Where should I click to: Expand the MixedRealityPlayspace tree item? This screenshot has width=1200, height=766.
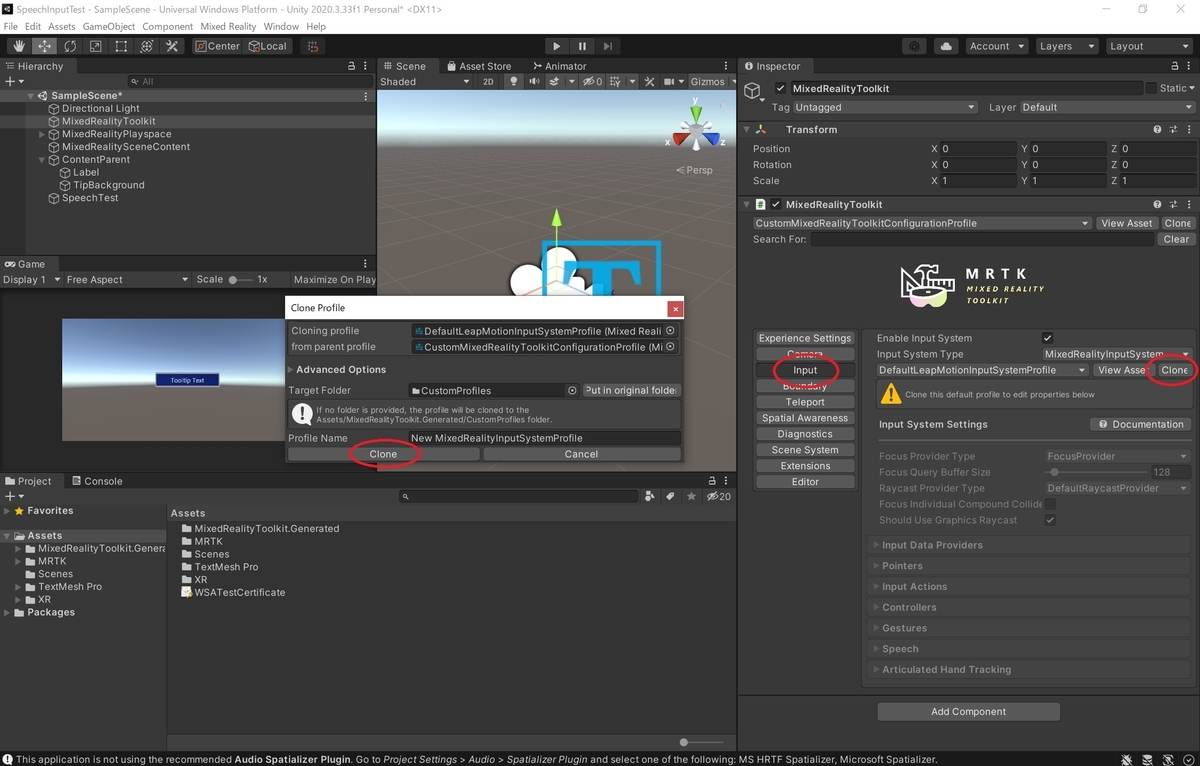pos(42,134)
